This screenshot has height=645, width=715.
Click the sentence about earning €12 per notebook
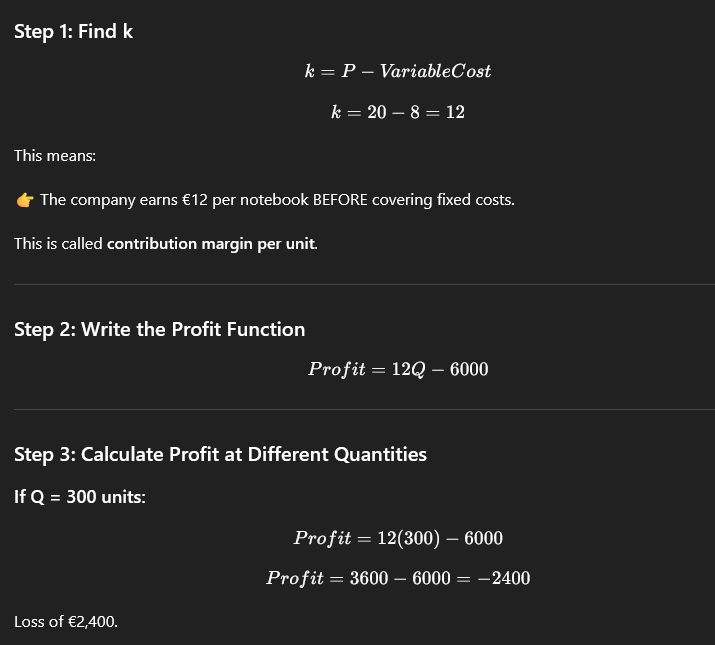point(278,200)
